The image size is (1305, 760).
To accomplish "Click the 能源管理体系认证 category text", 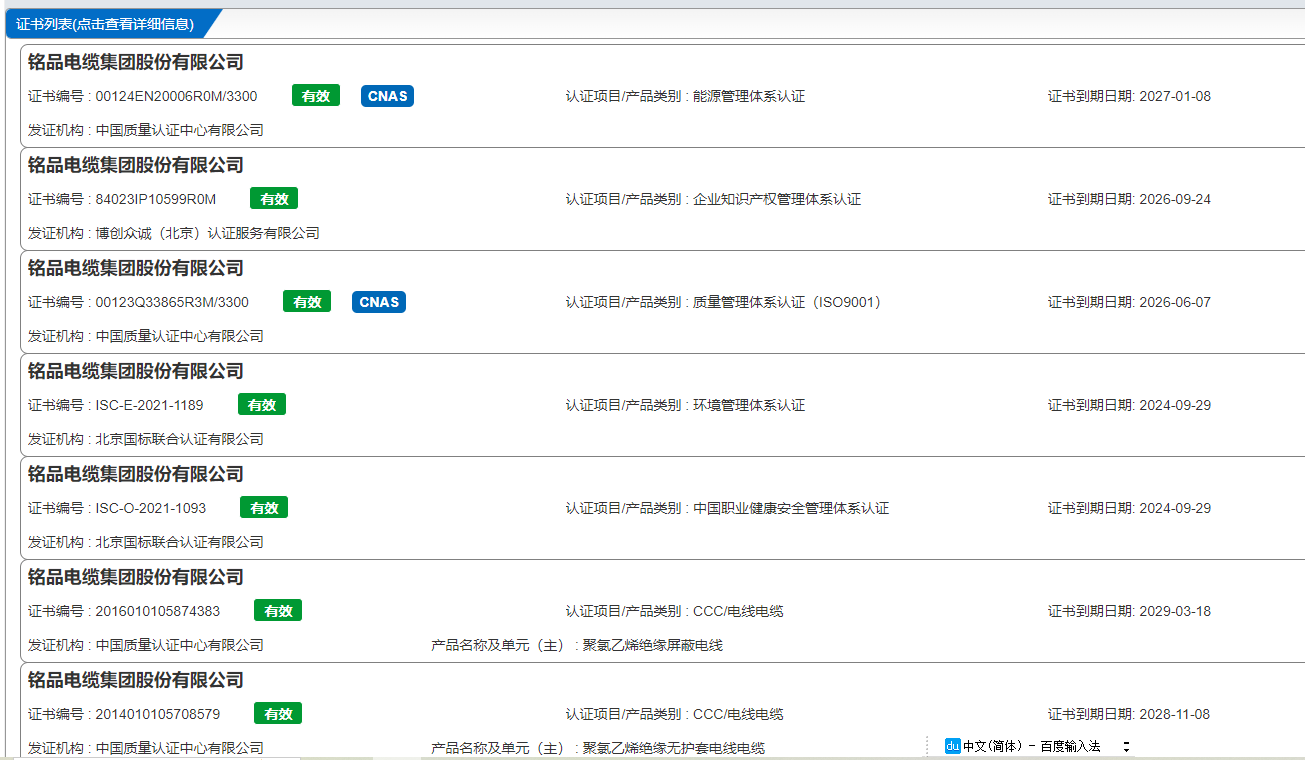I will tap(749, 97).
